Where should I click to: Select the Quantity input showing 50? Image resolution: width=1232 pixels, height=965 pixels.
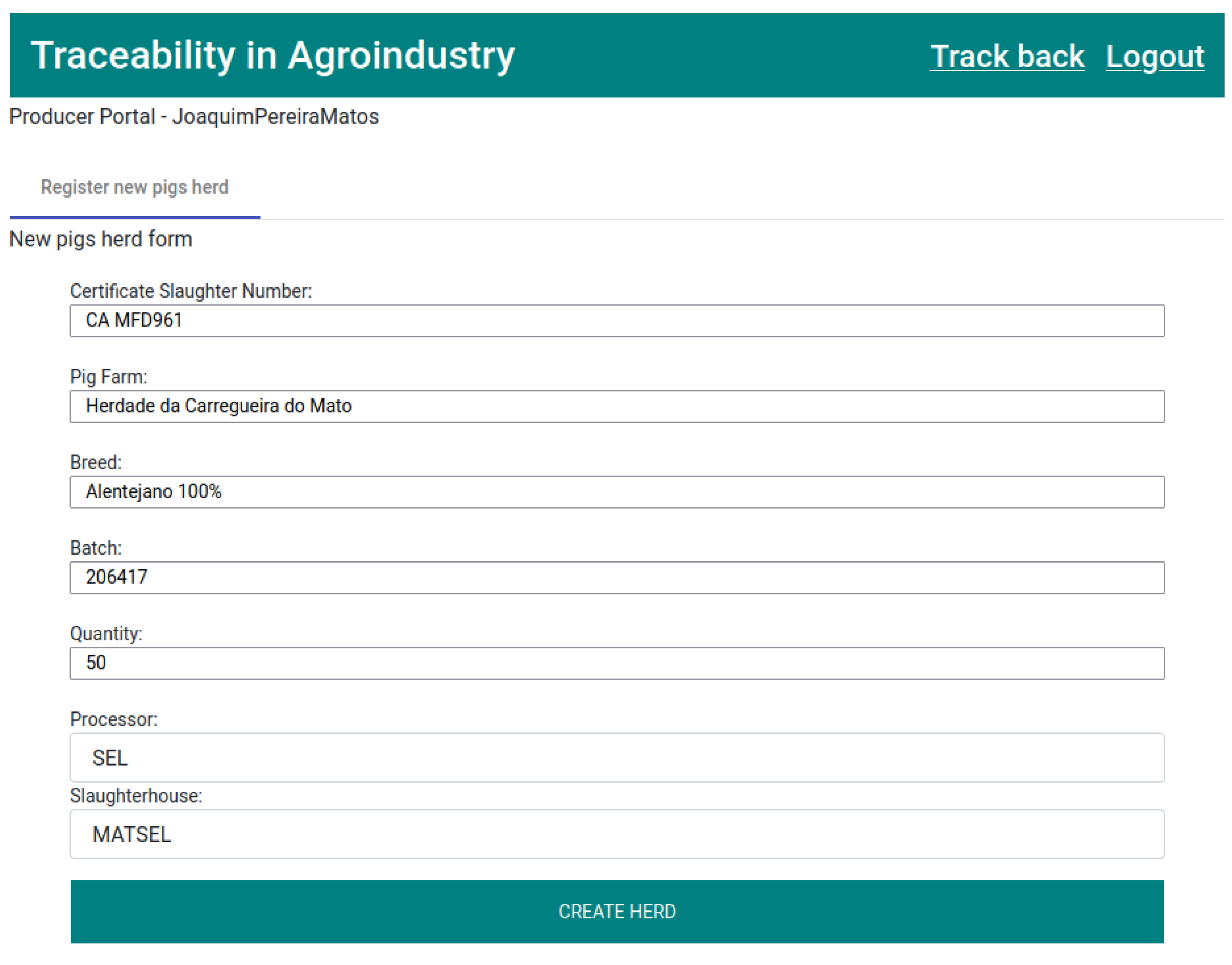coord(616,663)
